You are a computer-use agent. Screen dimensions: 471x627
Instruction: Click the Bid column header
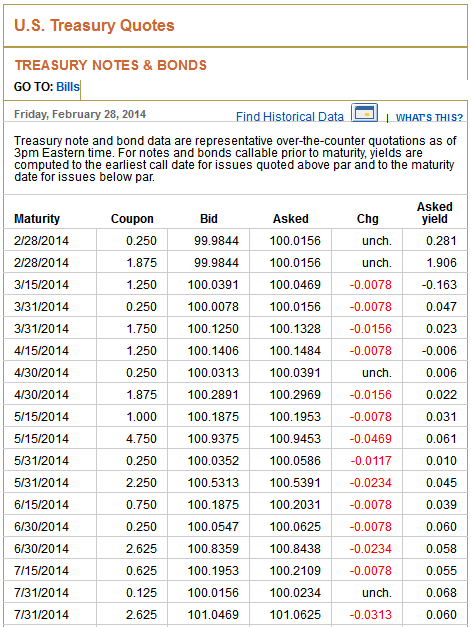tap(209, 219)
